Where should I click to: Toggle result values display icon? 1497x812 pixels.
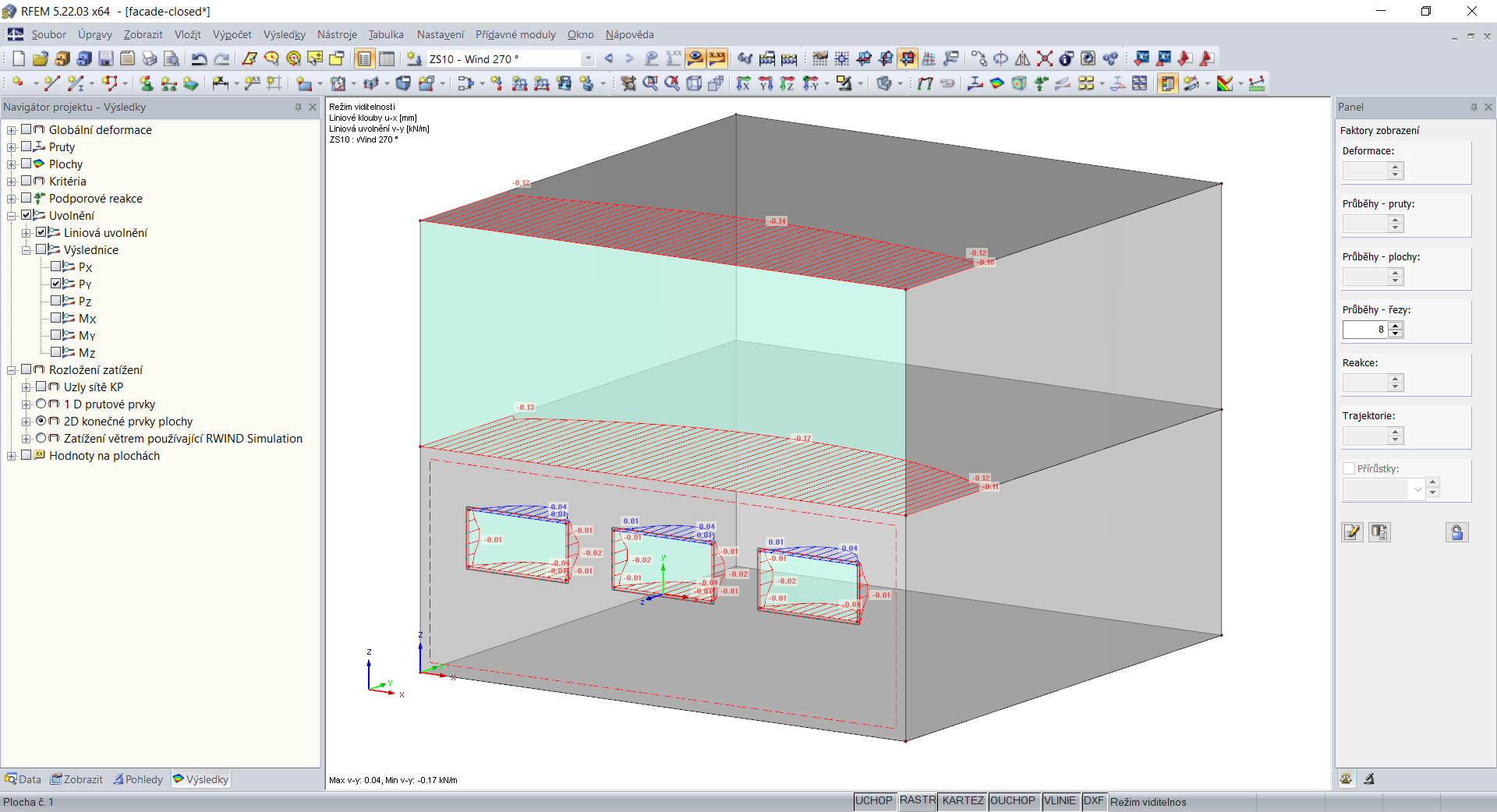717,58
